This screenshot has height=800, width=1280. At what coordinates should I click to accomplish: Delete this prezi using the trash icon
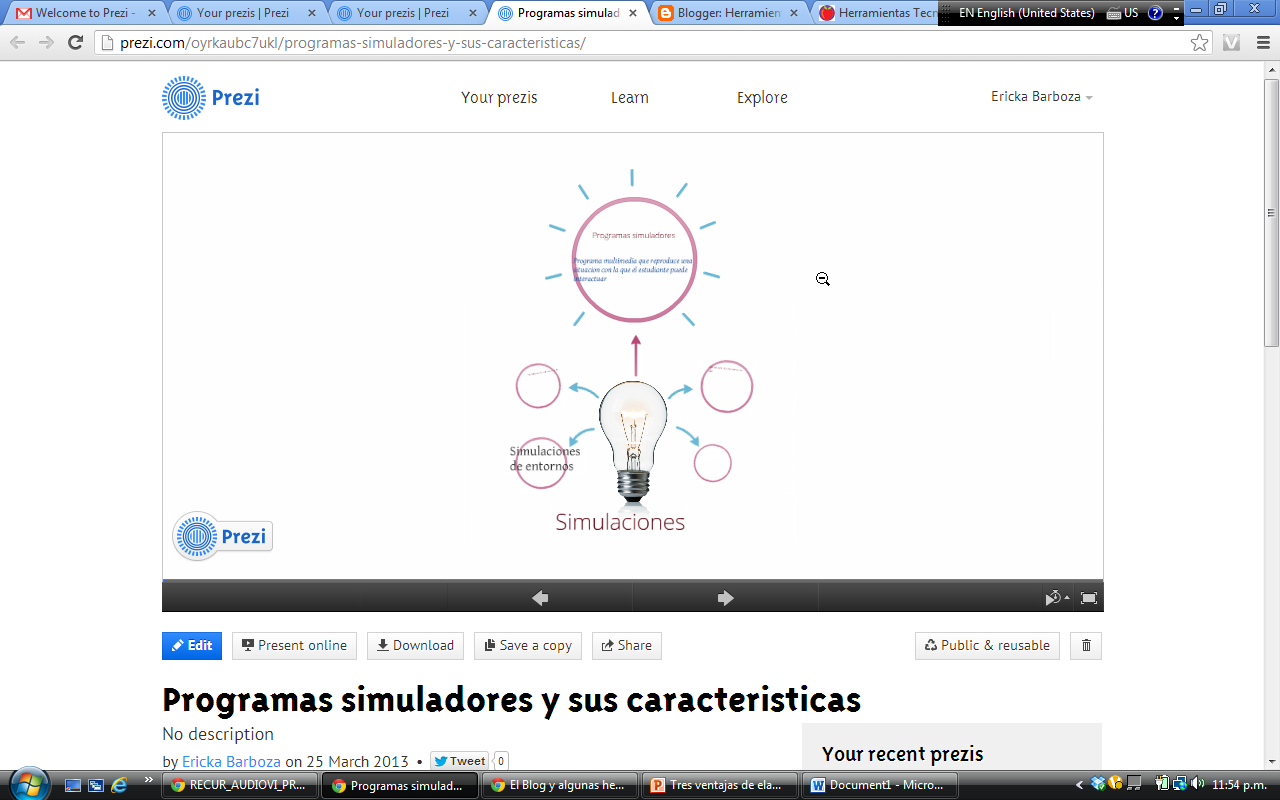[1086, 645]
